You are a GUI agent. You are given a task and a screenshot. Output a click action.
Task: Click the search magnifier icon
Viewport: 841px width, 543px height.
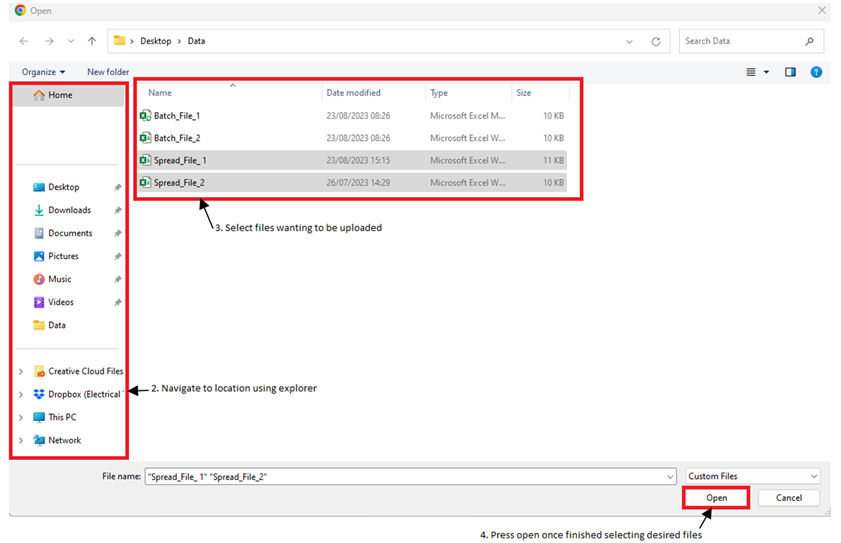coord(809,41)
